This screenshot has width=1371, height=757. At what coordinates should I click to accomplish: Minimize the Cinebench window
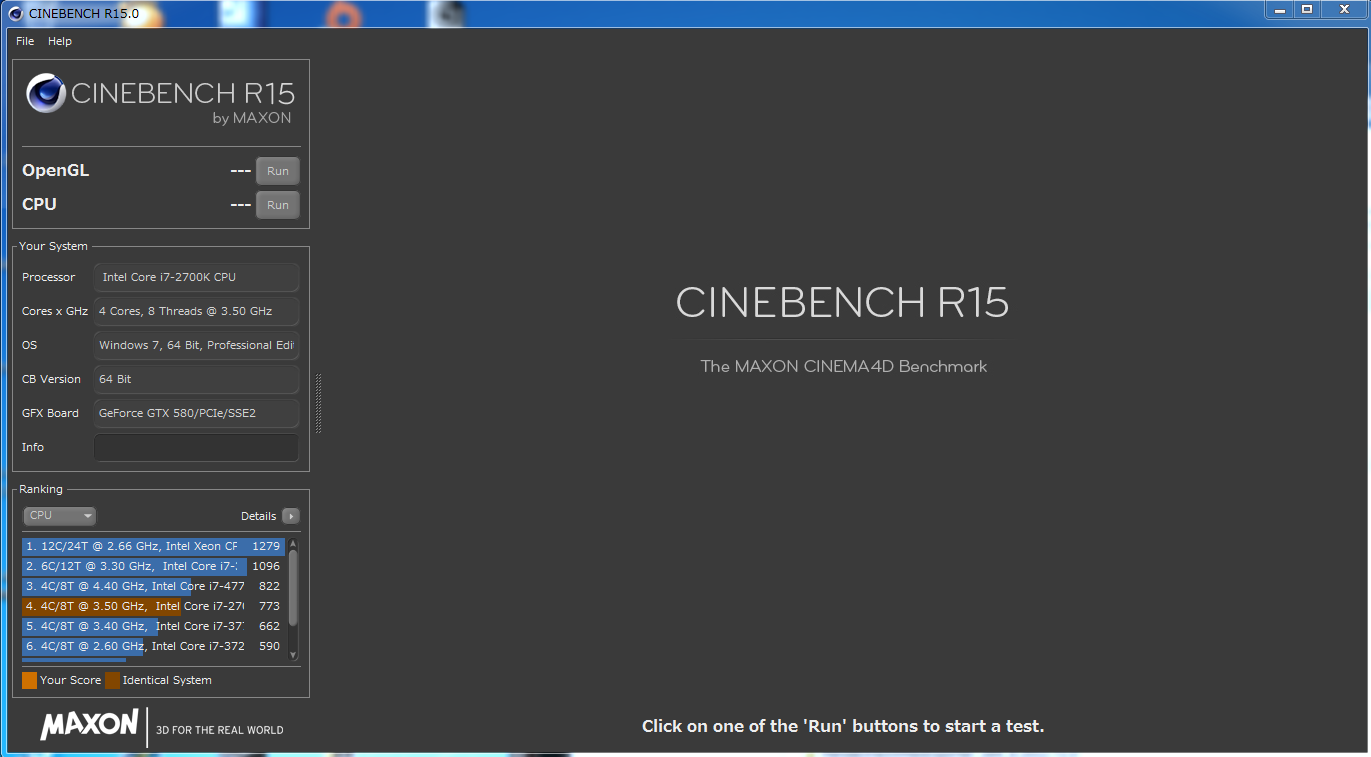click(1279, 9)
